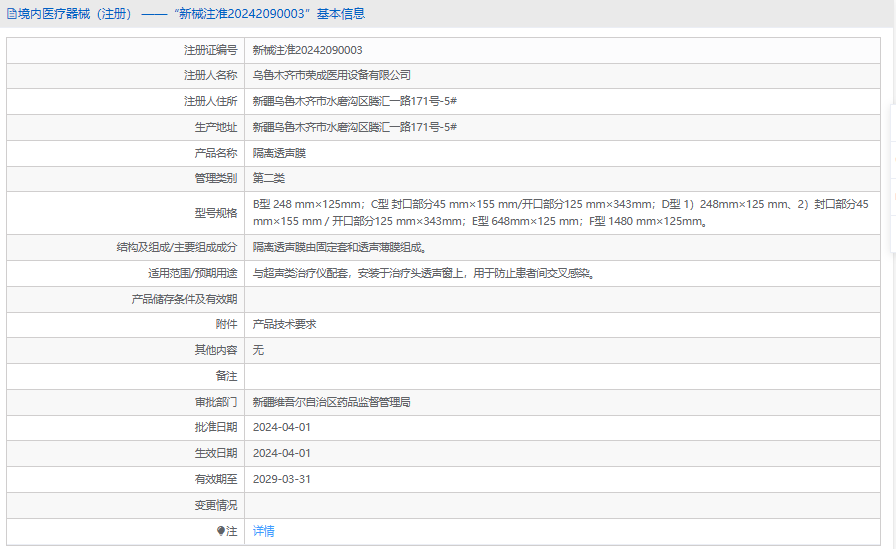Click the composition text 隔离透声膜由固定套和透声薄膜组成
896x549 pixels.
(340, 247)
